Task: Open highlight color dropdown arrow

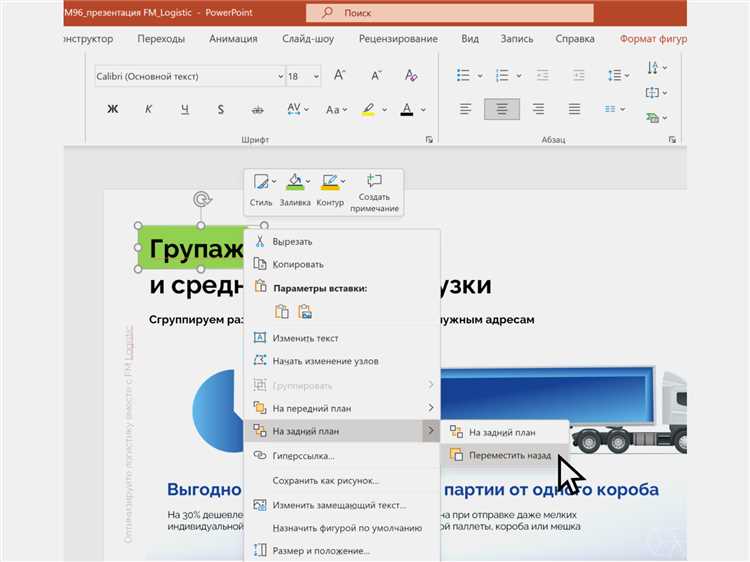Action: [384, 110]
